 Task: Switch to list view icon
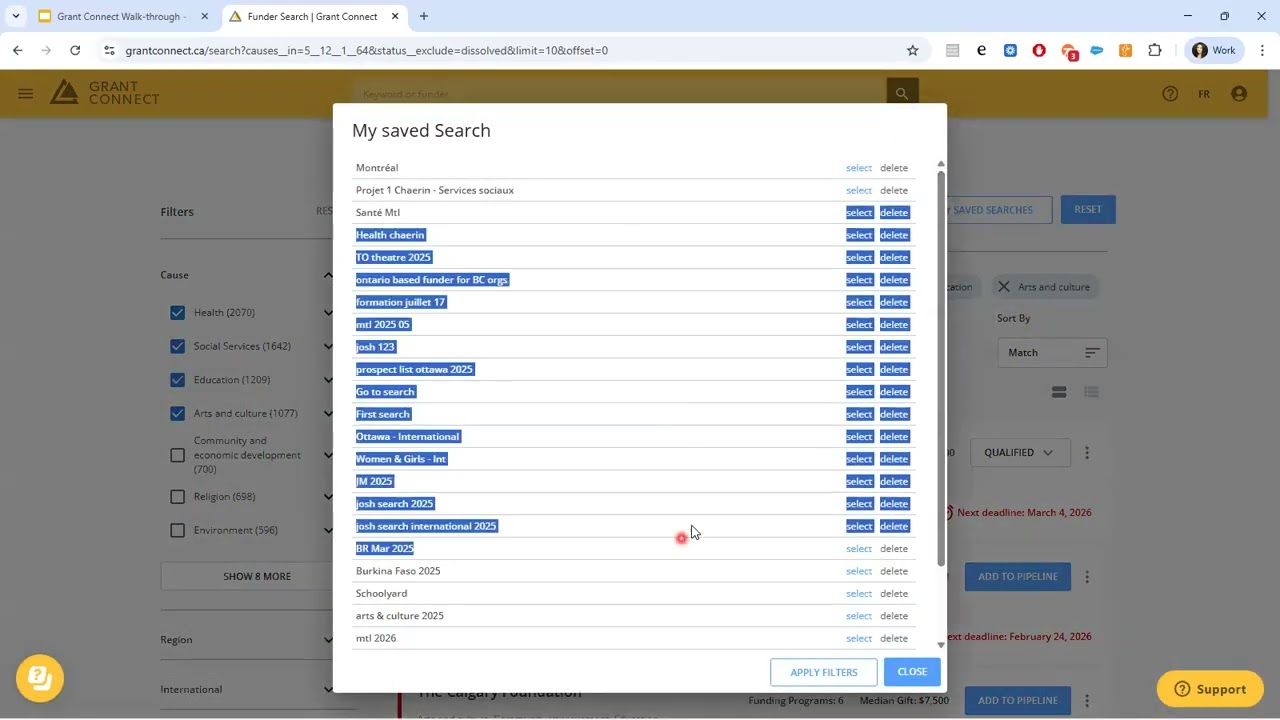click(1091, 392)
